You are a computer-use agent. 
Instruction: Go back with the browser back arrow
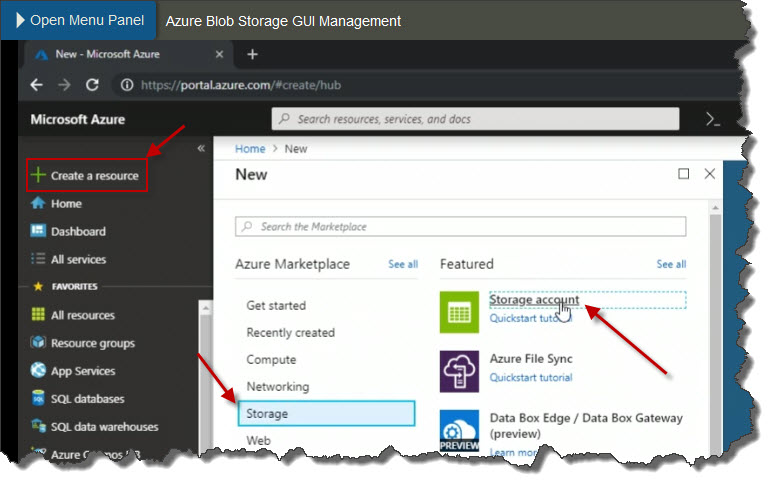click(37, 85)
